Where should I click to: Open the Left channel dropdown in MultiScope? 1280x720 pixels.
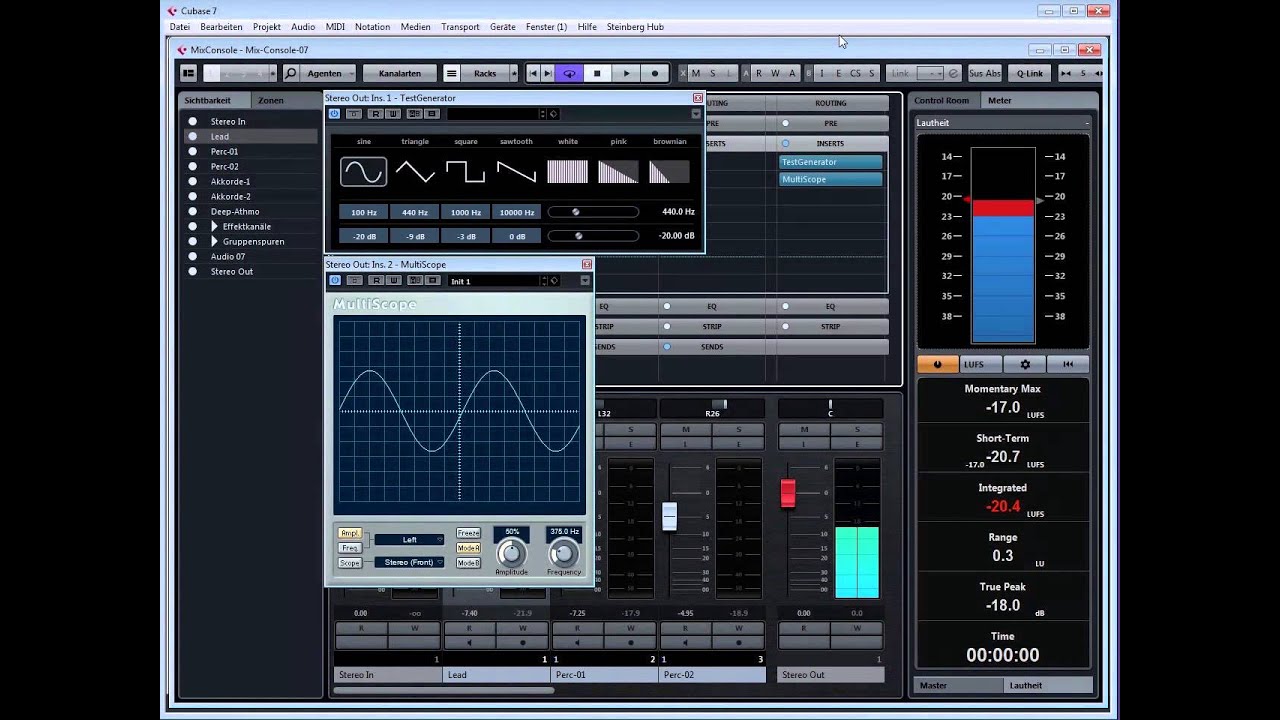(x=409, y=540)
